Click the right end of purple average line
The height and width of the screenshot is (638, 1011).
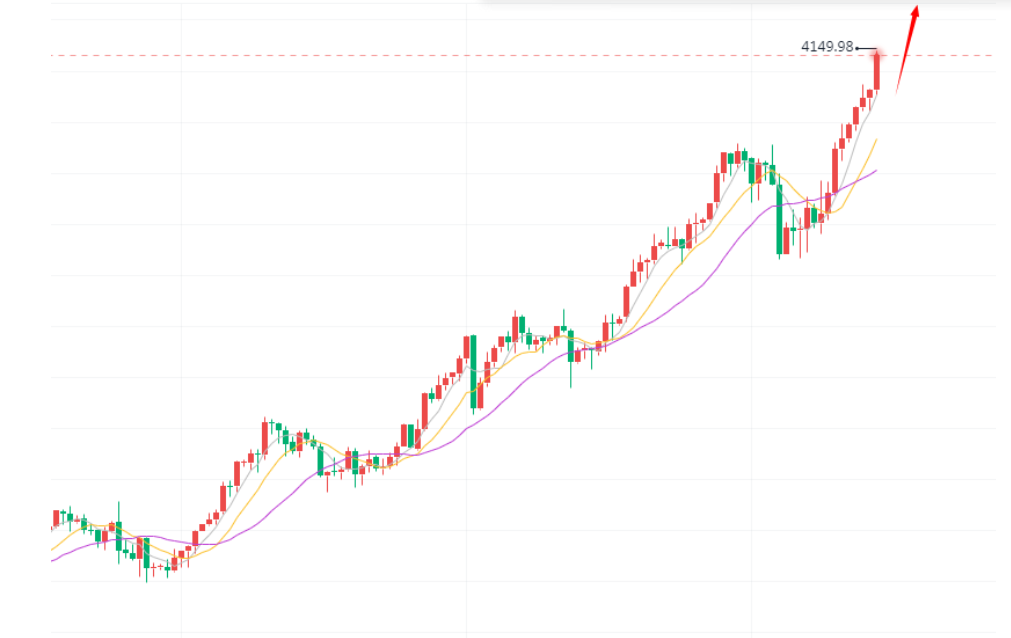(x=876, y=170)
